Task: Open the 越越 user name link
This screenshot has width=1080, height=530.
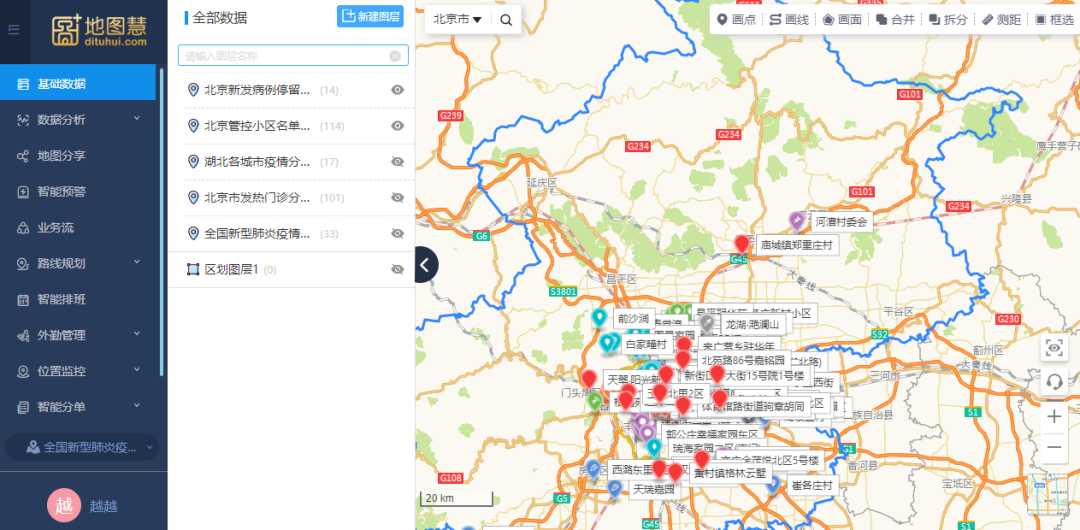Action: (x=103, y=507)
